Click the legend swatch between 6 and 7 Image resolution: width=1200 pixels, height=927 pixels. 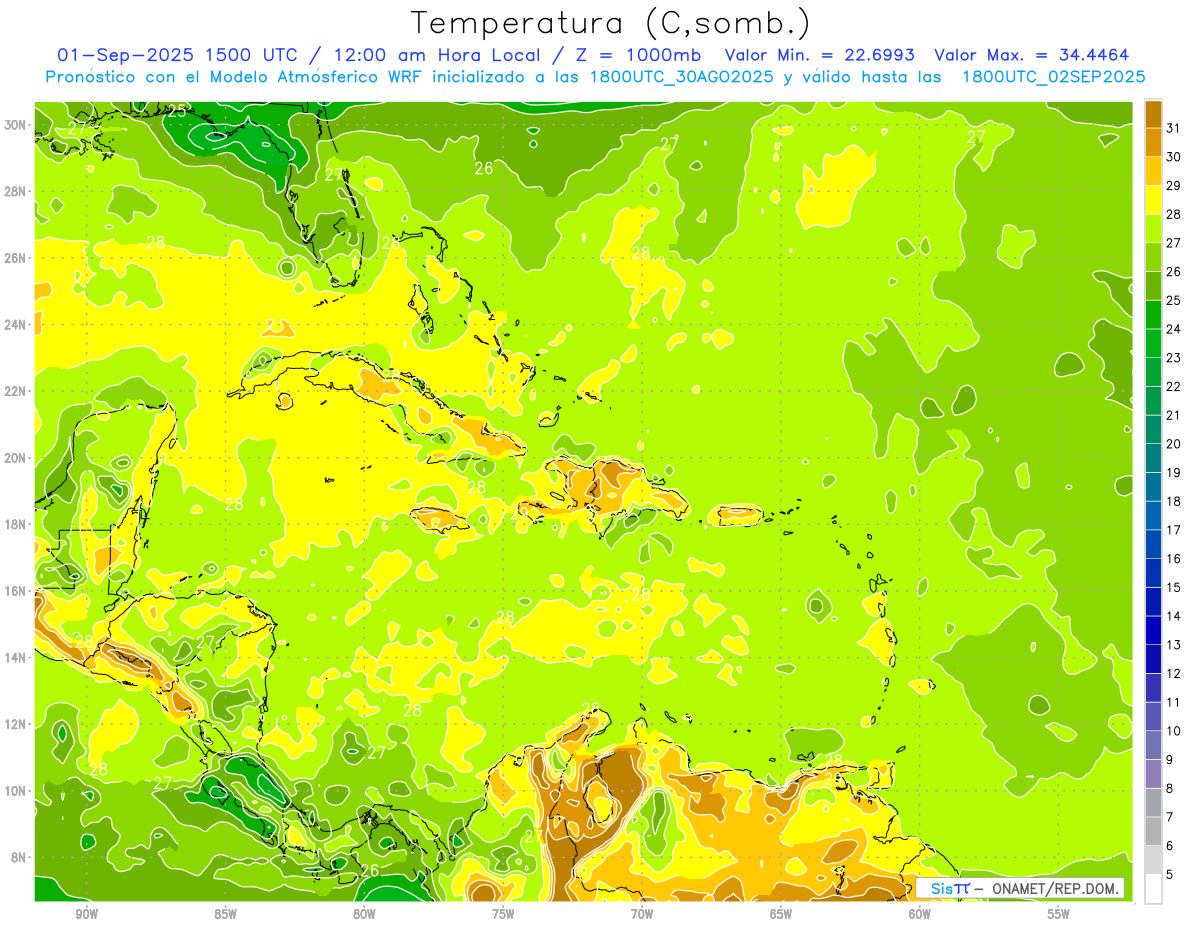pyautogui.click(x=1153, y=831)
